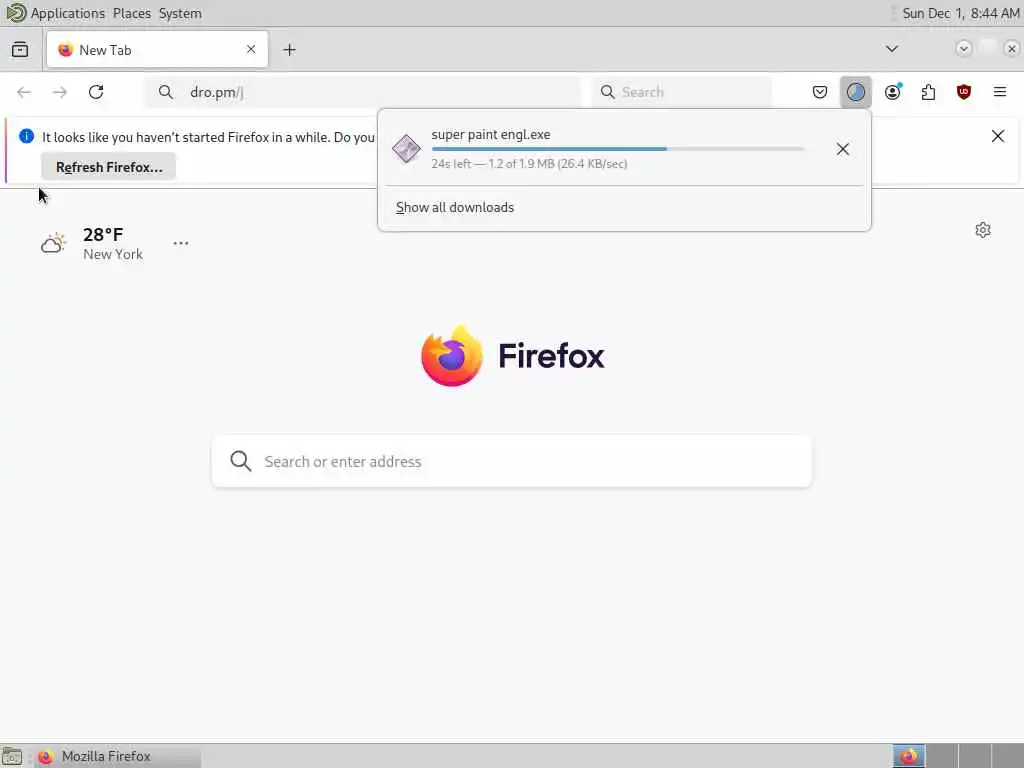Click the search magnifier in address bar
Screen dimensions: 1024x768
coord(166,92)
